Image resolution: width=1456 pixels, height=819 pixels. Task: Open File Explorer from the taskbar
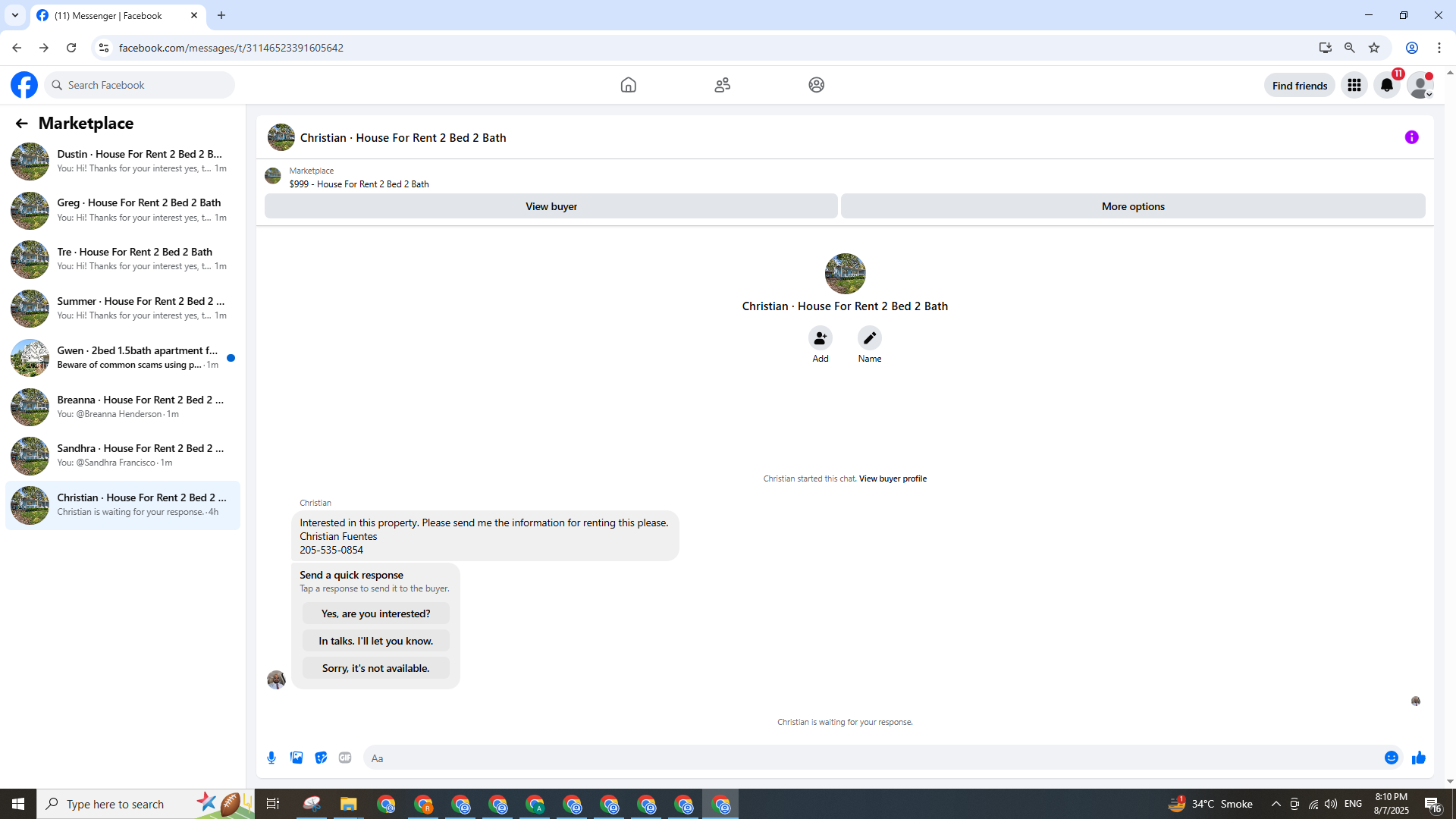tap(348, 804)
